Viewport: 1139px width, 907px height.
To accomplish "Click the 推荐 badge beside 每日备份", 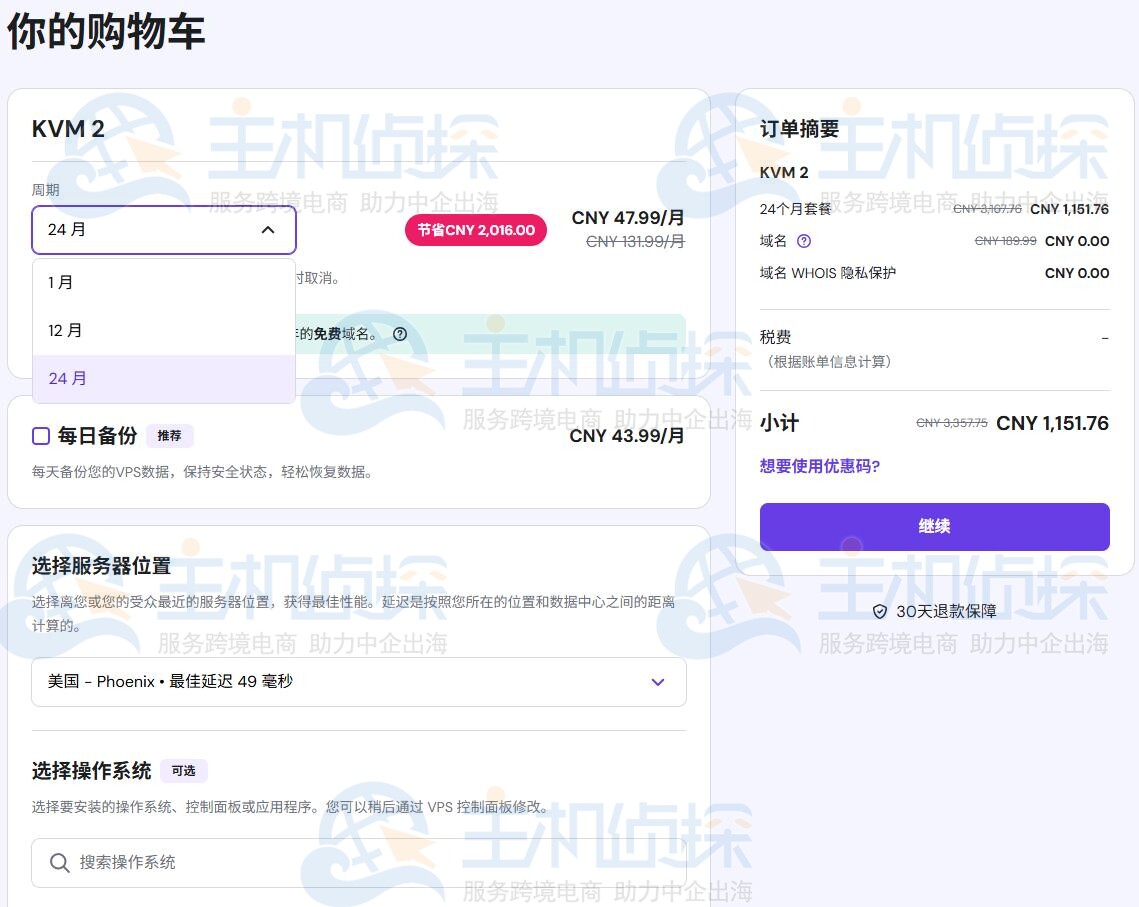I will [169, 436].
